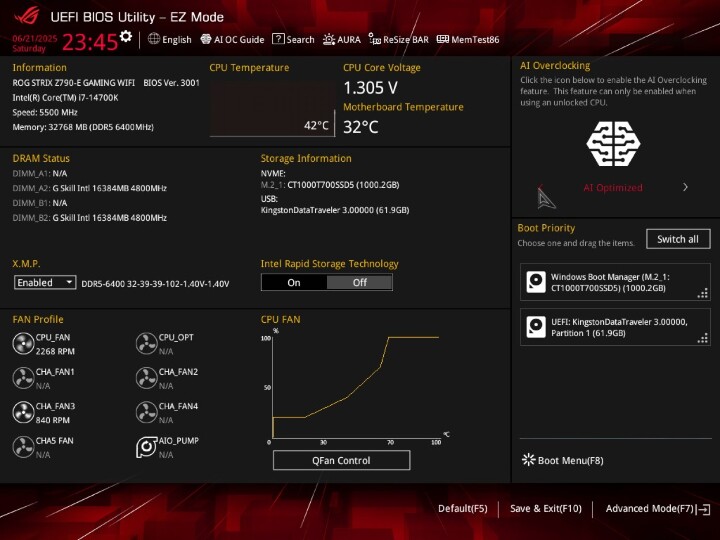Turn Intel Rapid Storage Technology On
This screenshot has width=720, height=540.
click(294, 283)
